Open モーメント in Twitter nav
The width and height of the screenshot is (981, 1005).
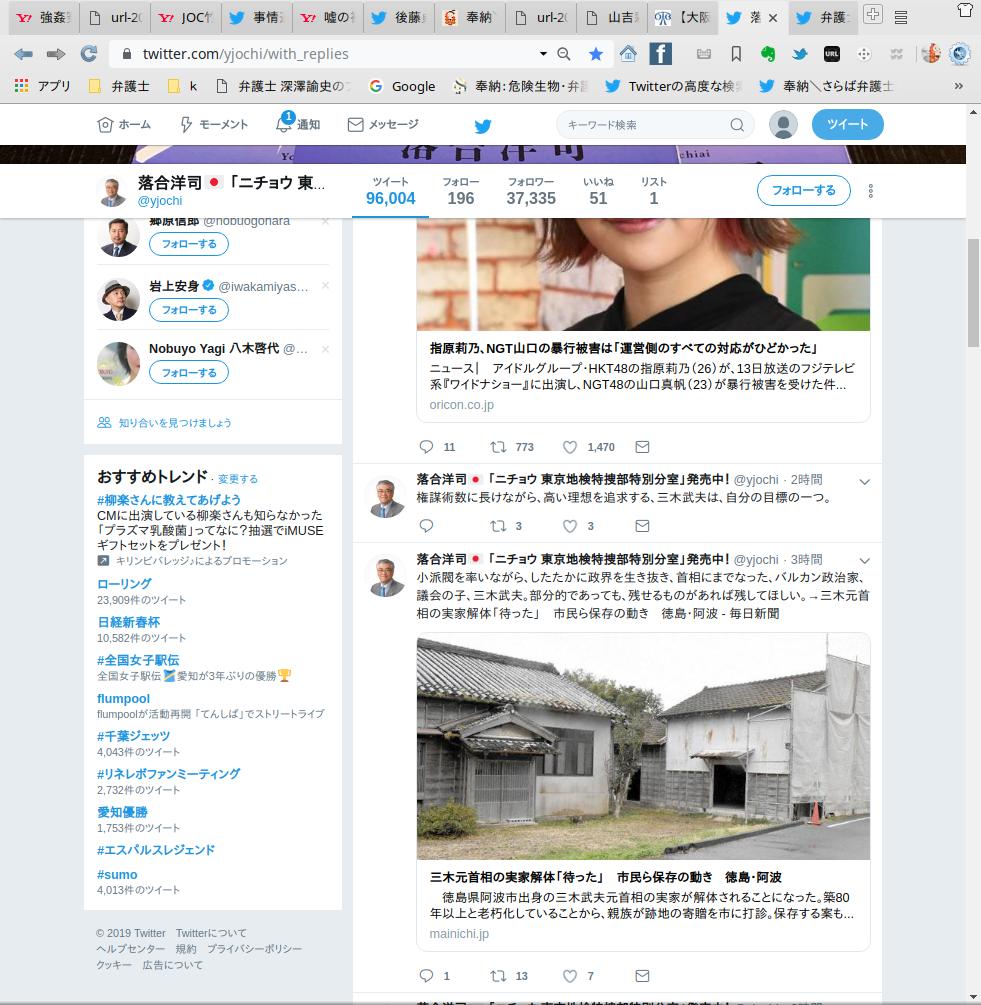point(214,124)
